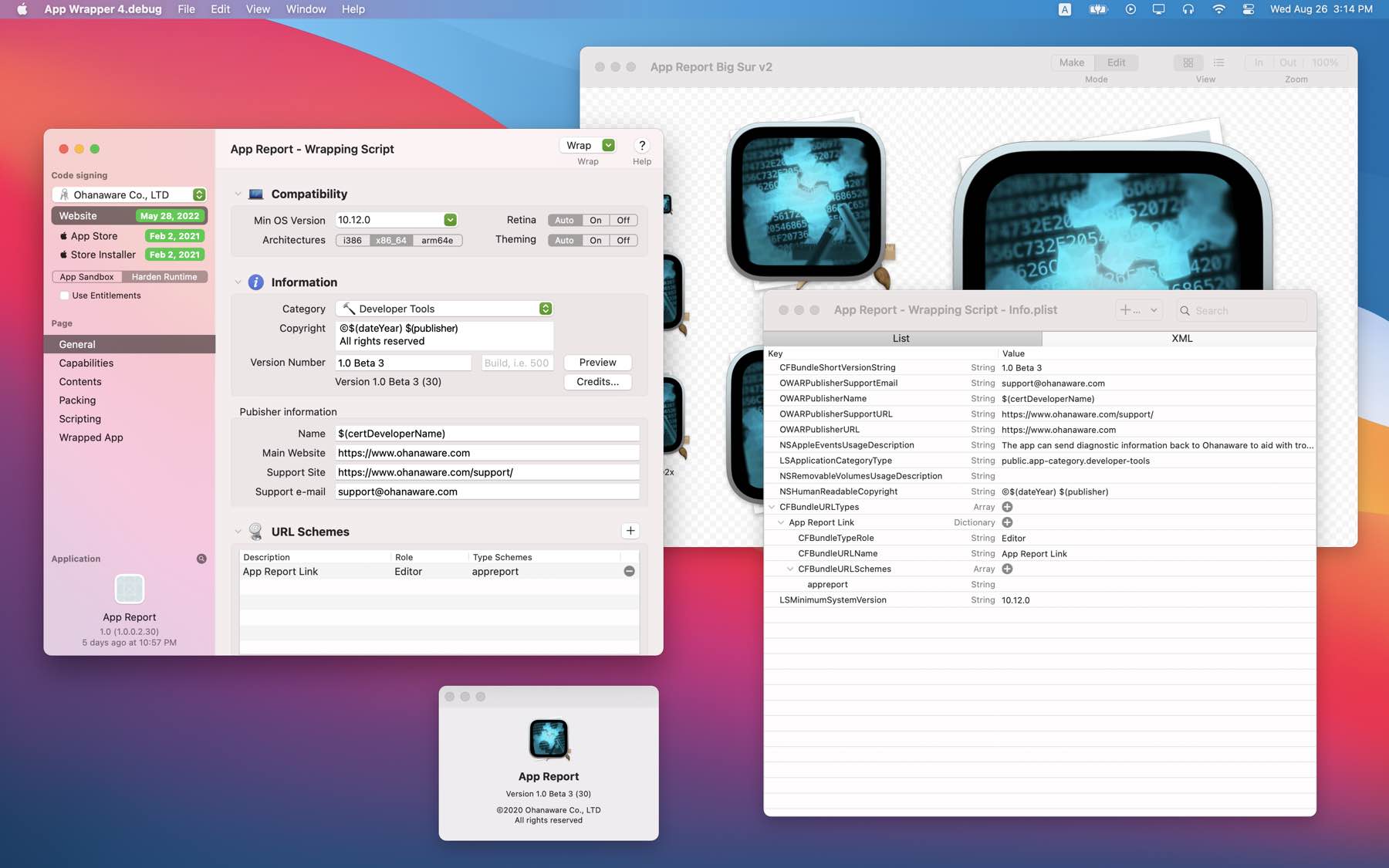Open the code signing identity popup
1389x868 pixels.
point(130,194)
